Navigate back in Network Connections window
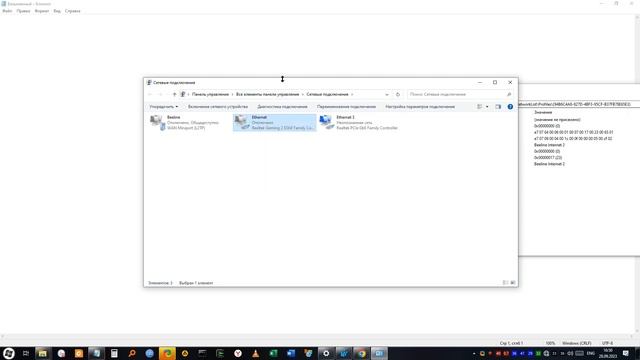The height and width of the screenshot is (360, 640). 150,94
